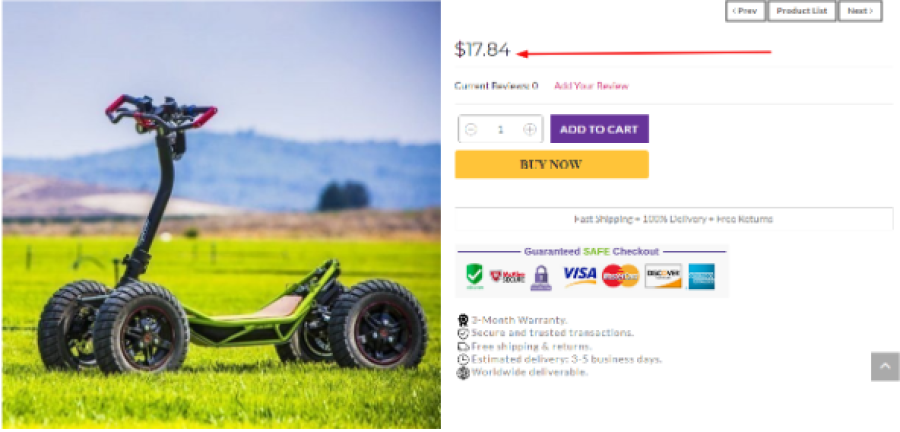Go to the Prev product
The width and height of the screenshot is (900, 432).
745,11
